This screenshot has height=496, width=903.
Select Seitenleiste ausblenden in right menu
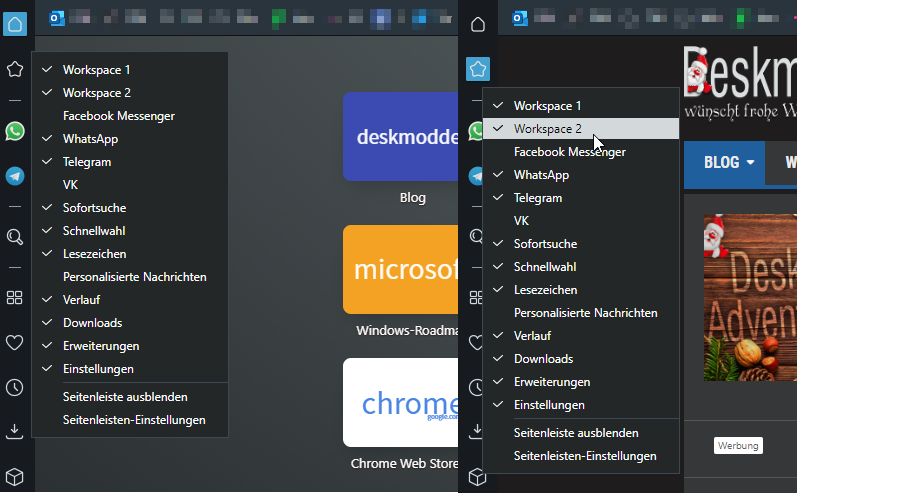coord(581,433)
